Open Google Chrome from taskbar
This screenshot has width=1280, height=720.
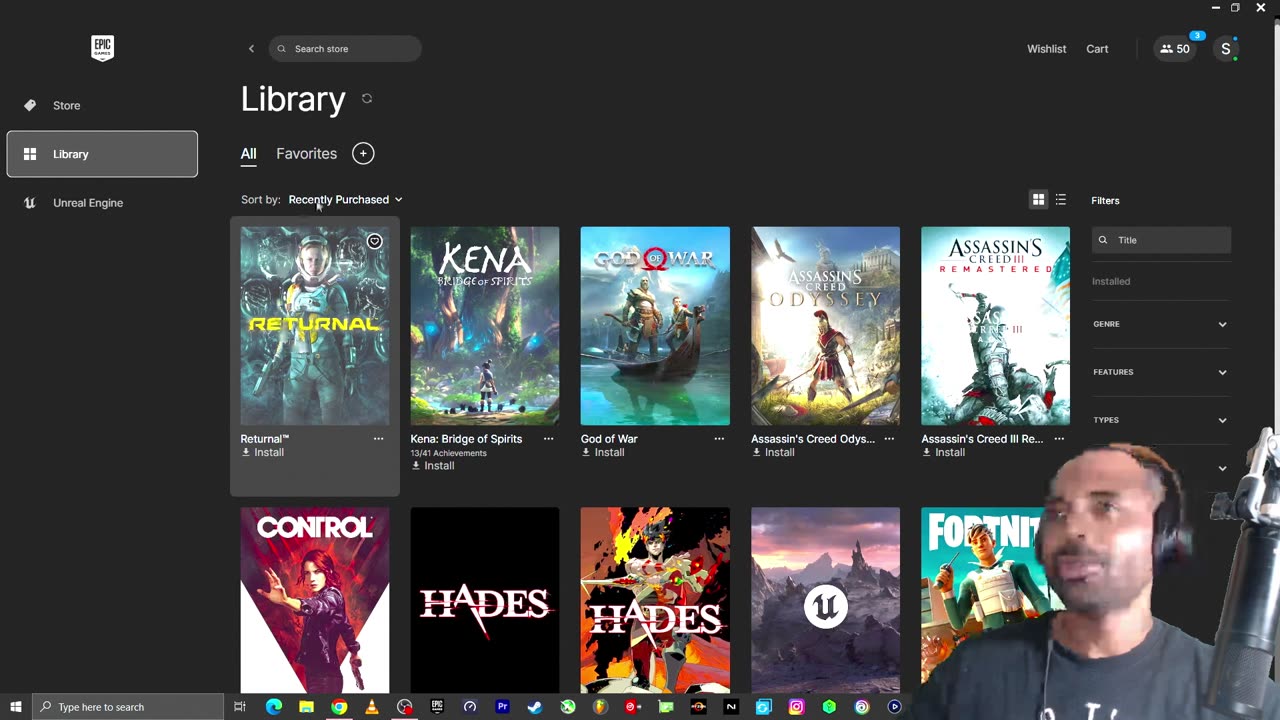point(339,707)
